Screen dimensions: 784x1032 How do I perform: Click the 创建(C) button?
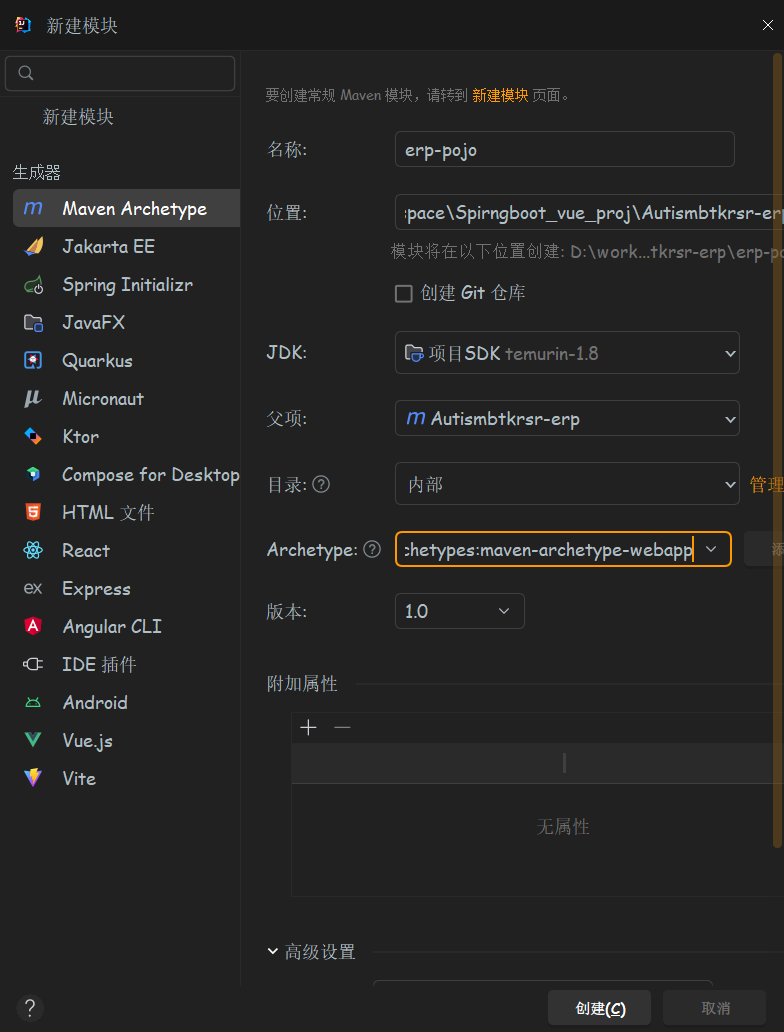pyautogui.click(x=600, y=1008)
